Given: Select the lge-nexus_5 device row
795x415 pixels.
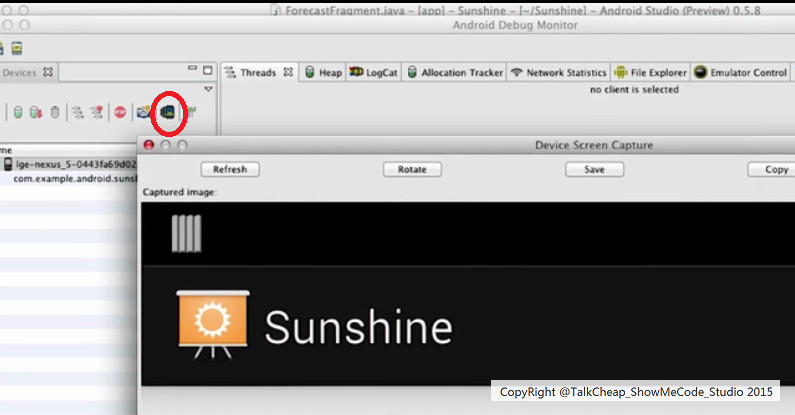Looking at the screenshot, I should click(x=68, y=164).
